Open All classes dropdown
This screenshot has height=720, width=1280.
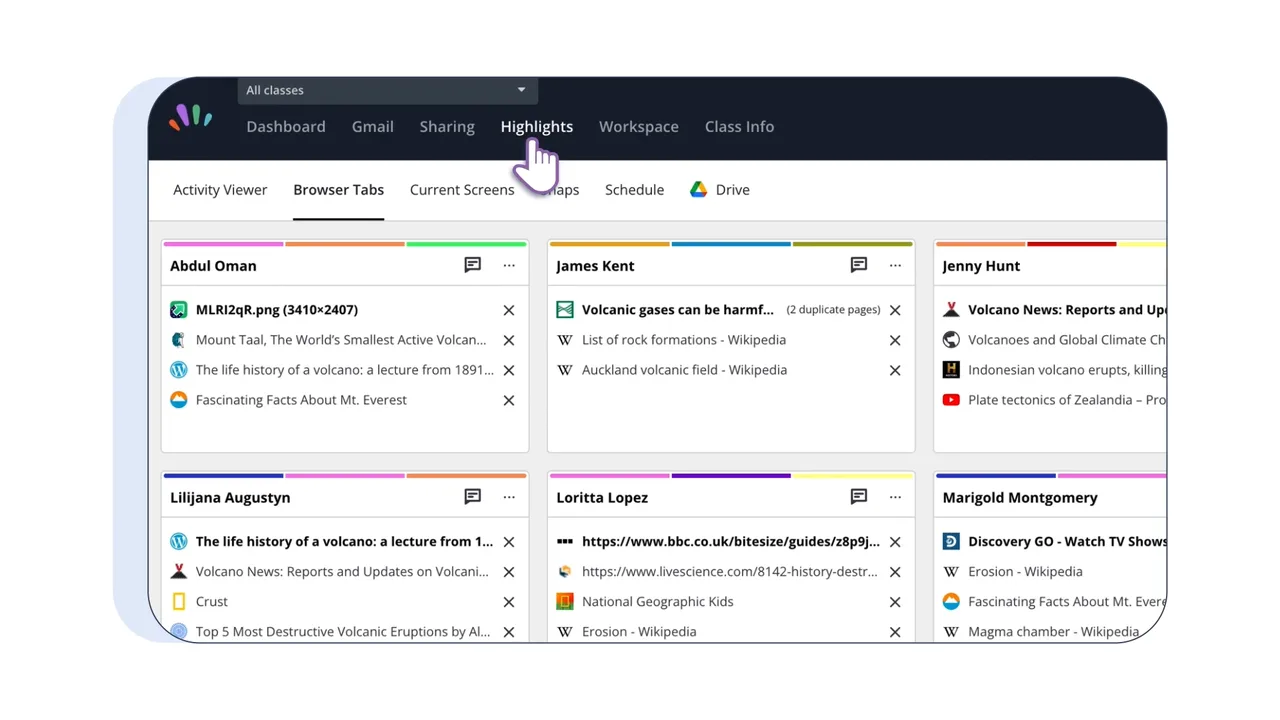(387, 90)
